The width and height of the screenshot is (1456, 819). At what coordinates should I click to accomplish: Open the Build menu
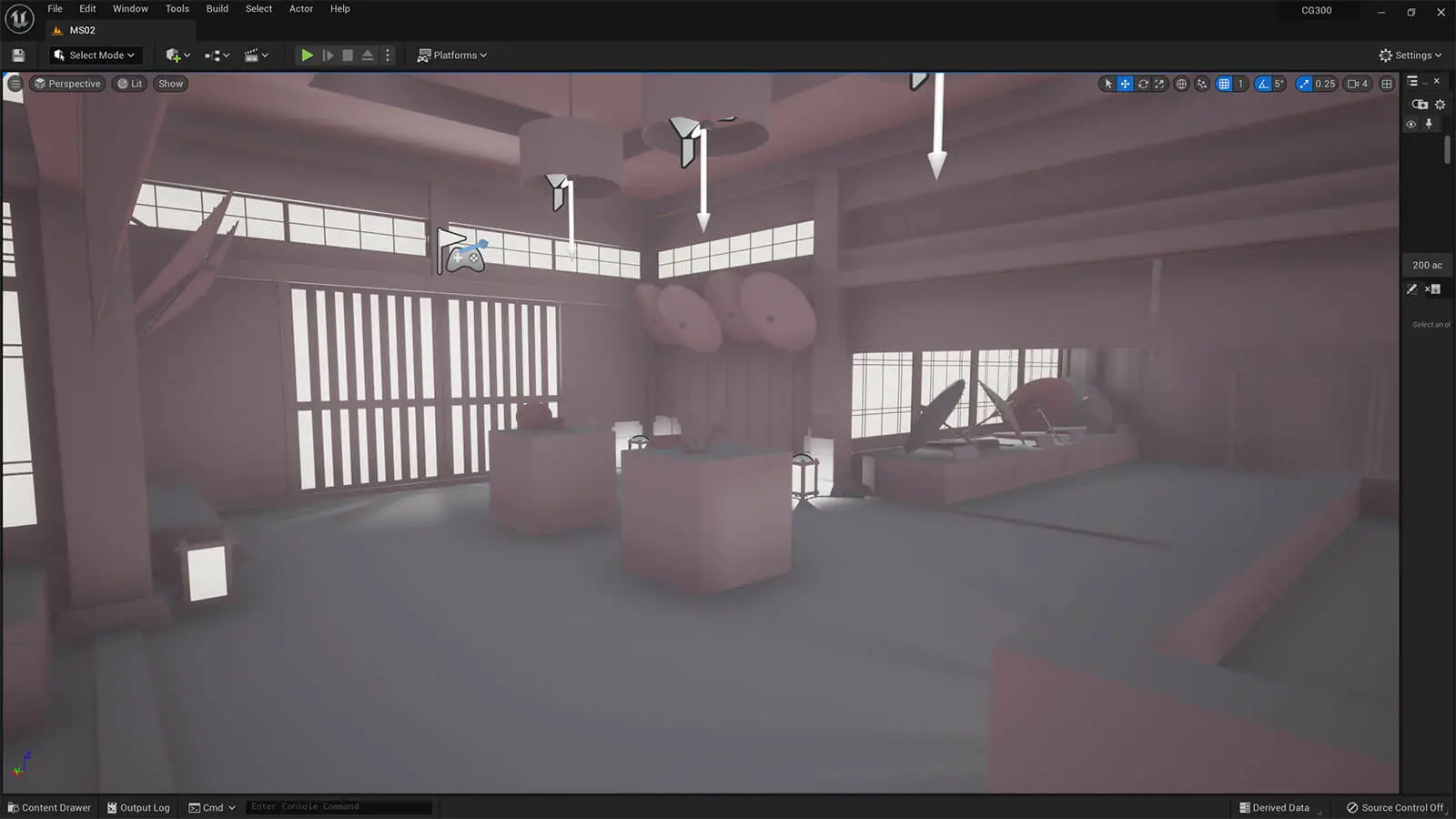[x=217, y=9]
